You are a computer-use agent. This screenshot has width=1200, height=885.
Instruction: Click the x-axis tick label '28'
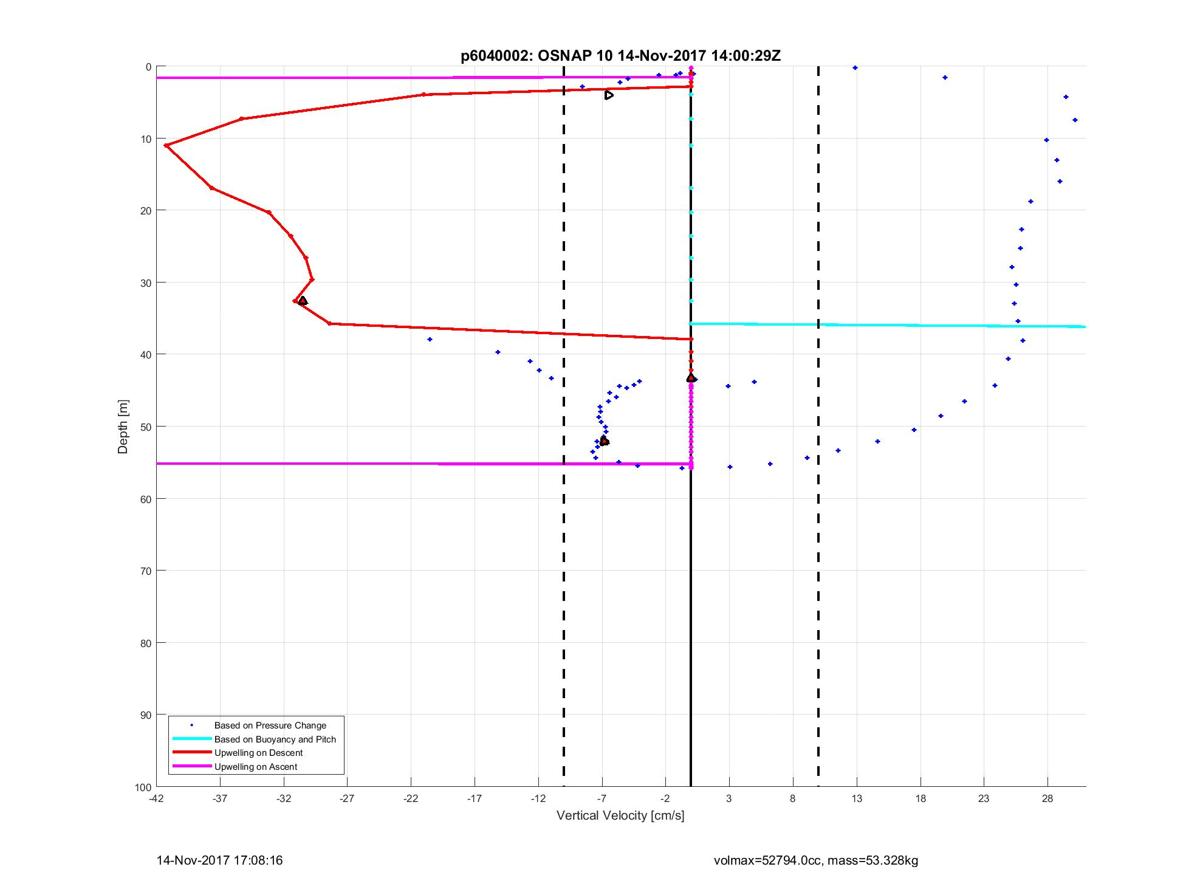pos(1047,799)
